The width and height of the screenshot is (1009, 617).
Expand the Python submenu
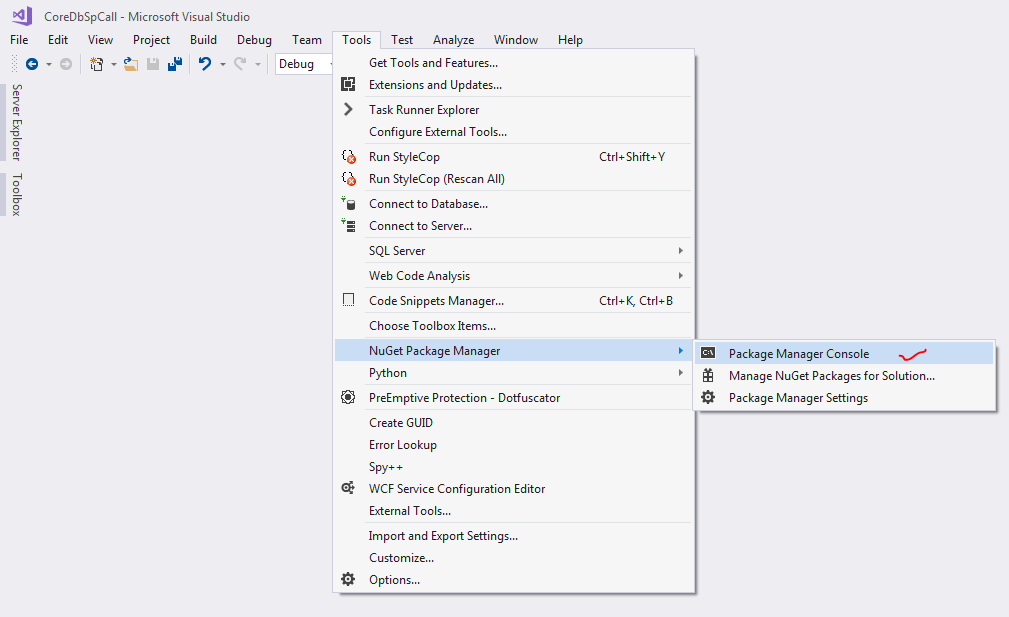[x=388, y=373]
